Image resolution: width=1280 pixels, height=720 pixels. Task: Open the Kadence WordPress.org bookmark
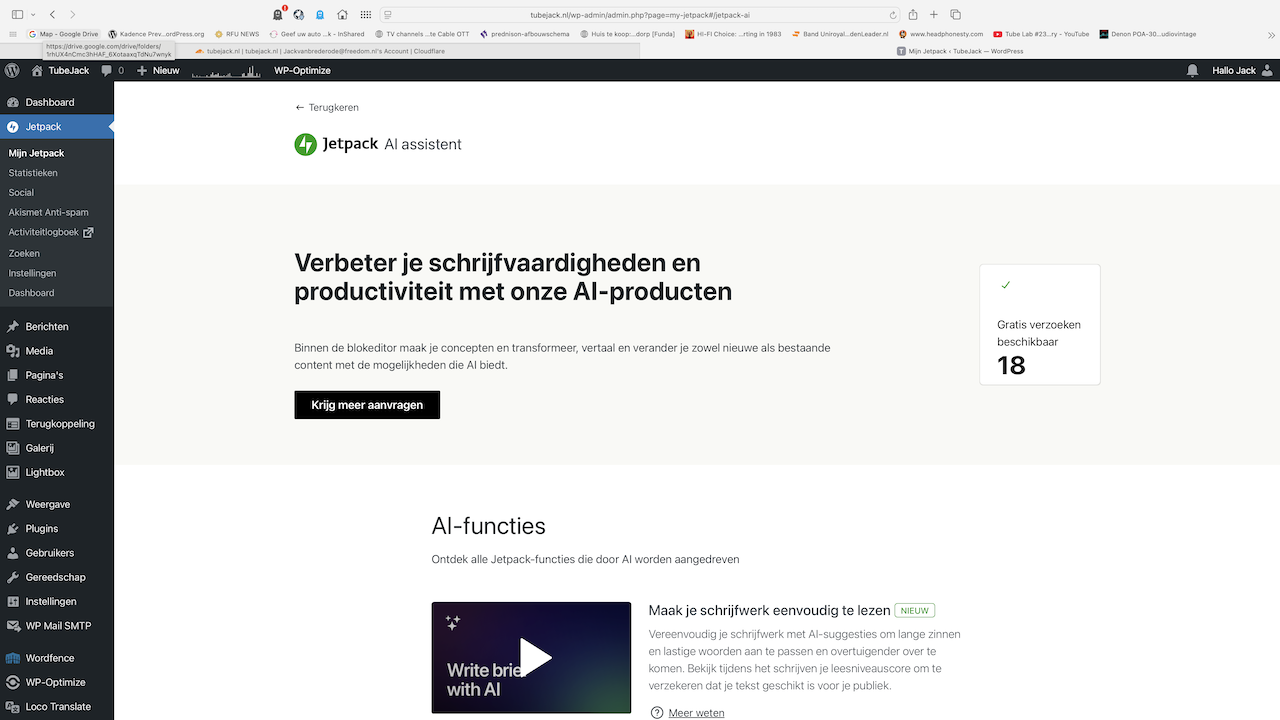[156, 34]
